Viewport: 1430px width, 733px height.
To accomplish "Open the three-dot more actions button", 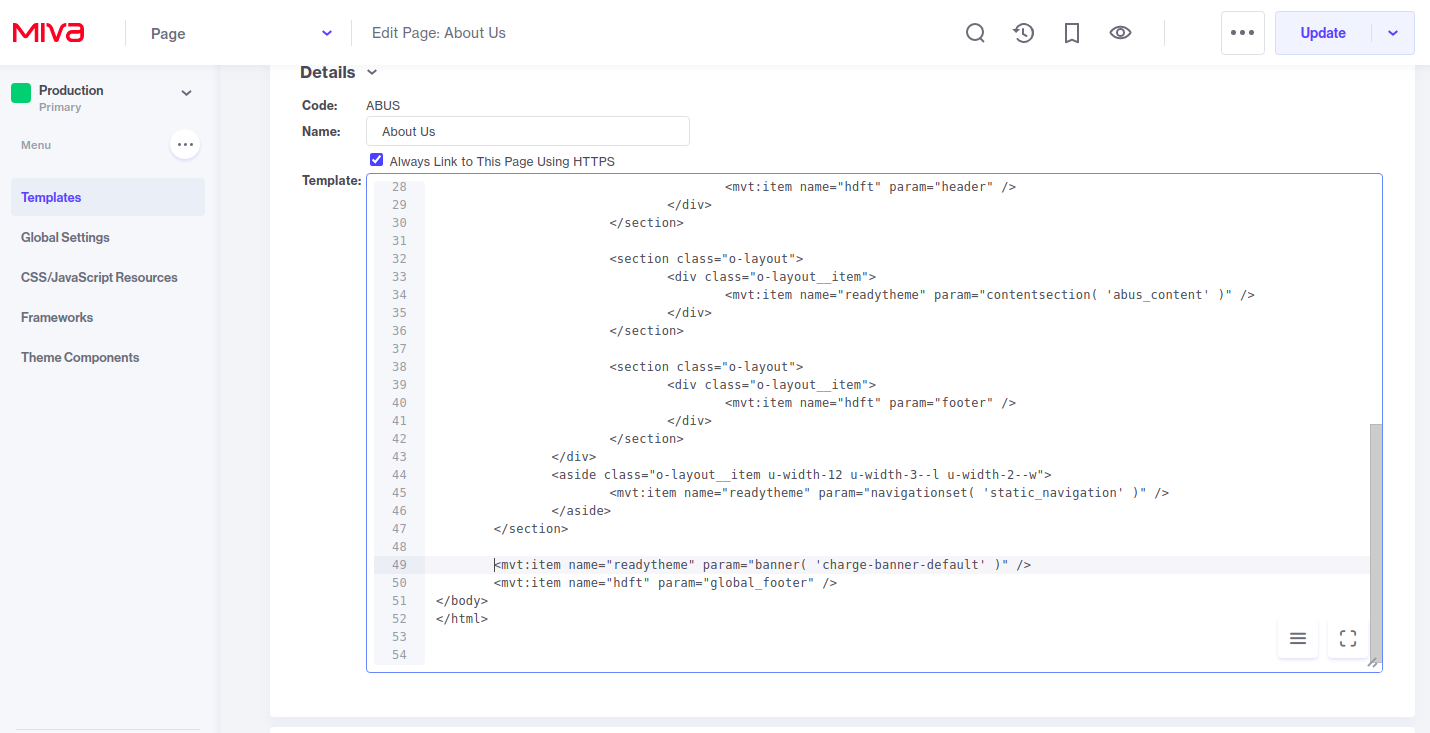I will click(1242, 33).
